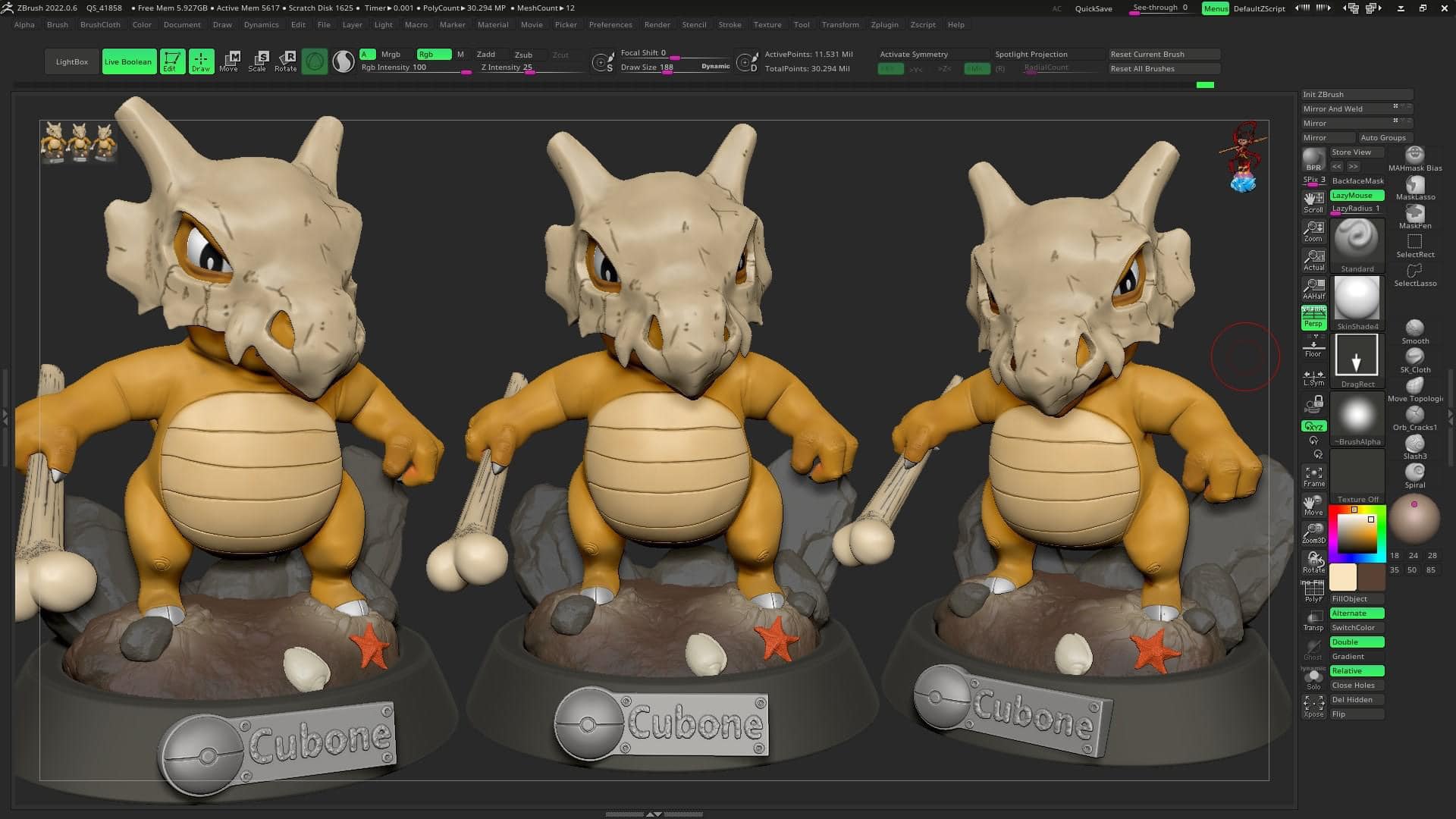Click the main beige color swatch
The image size is (1456, 819).
click(1343, 577)
